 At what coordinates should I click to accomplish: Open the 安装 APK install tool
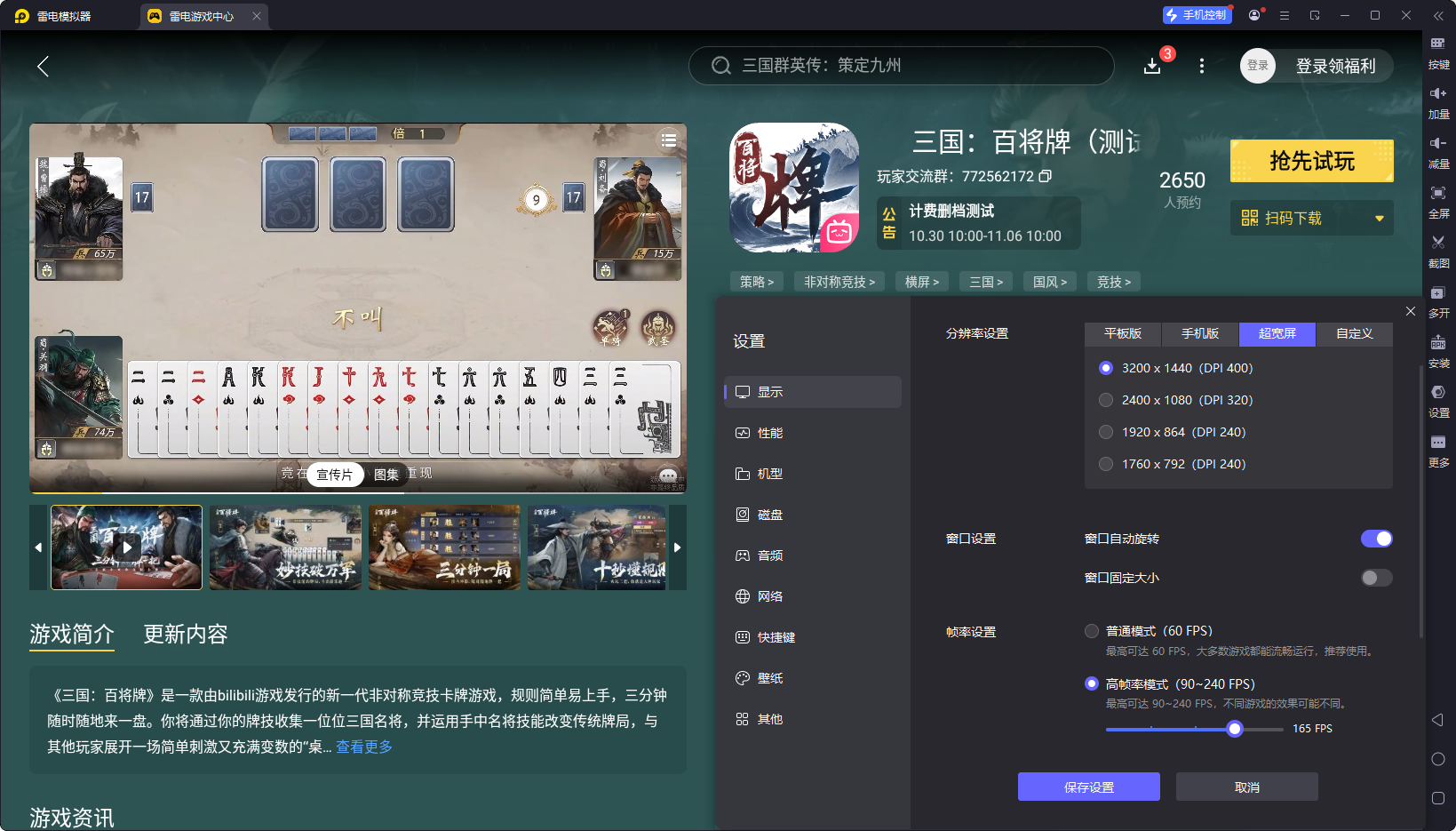pos(1438,351)
